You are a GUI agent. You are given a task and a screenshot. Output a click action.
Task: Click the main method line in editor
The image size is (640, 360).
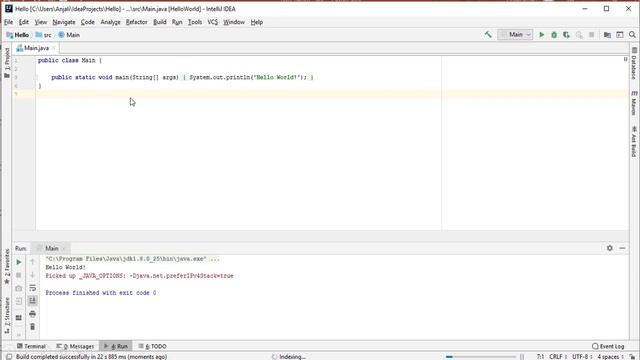coord(182,77)
